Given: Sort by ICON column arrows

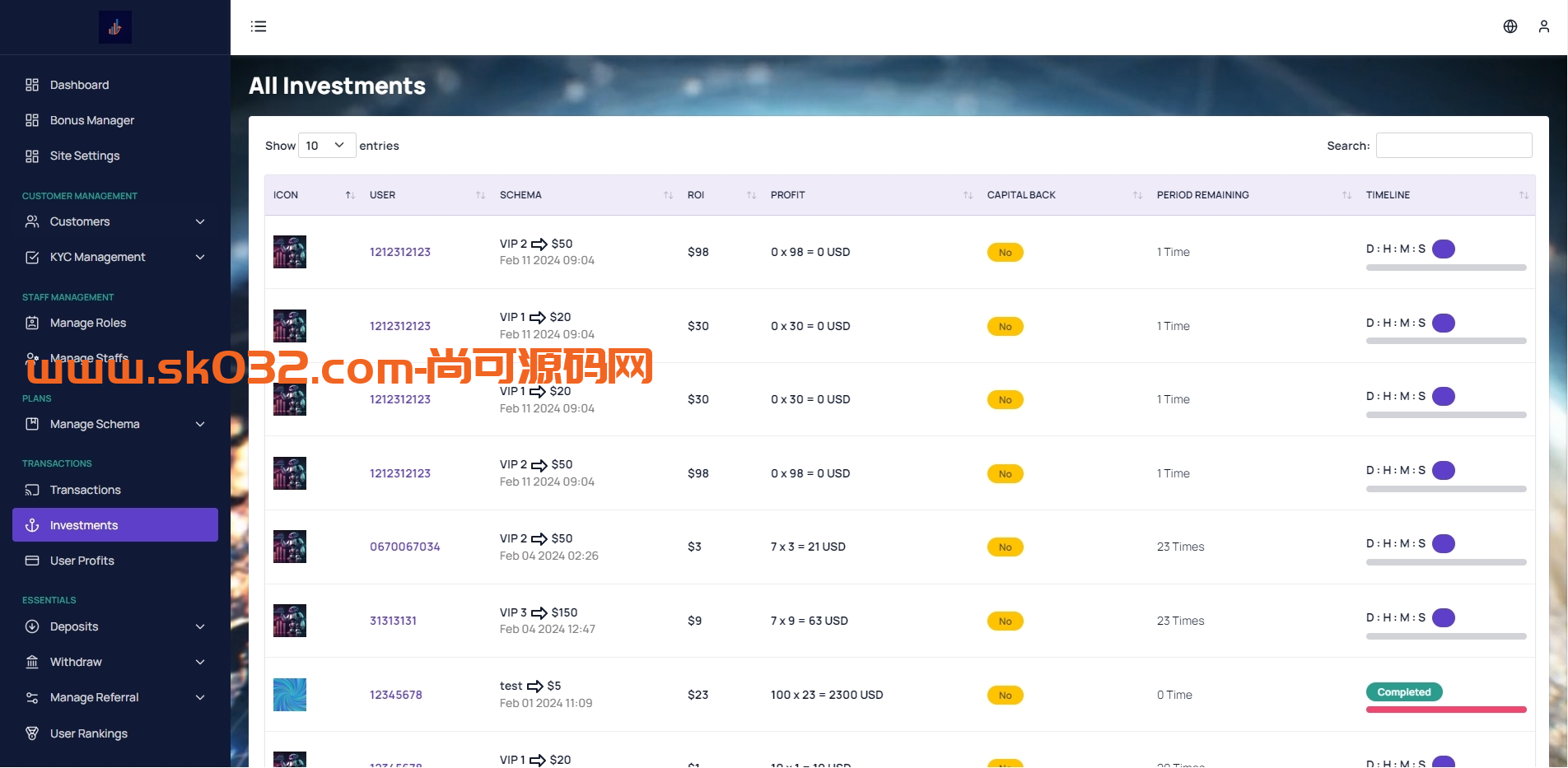Looking at the screenshot, I should [x=350, y=195].
